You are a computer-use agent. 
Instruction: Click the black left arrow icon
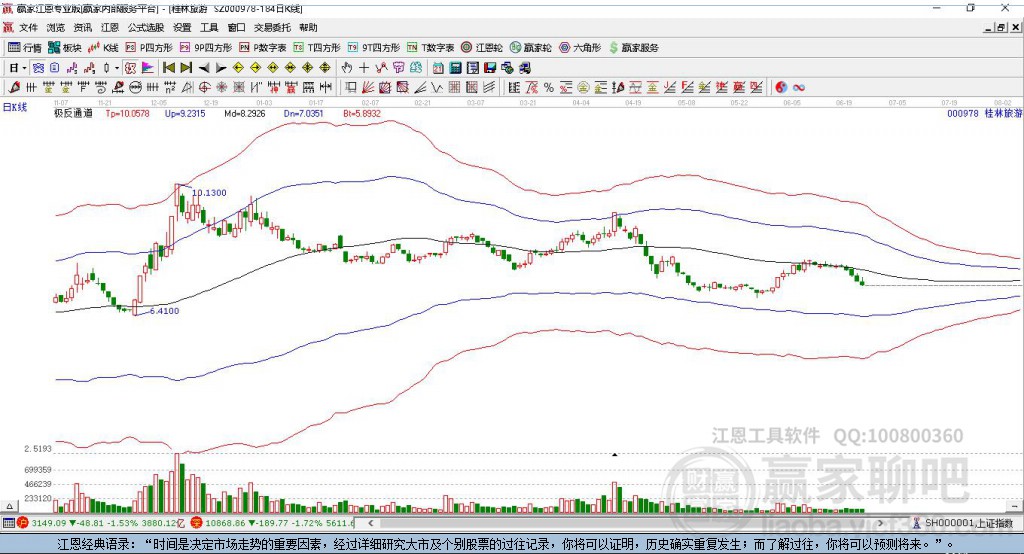coord(204,68)
